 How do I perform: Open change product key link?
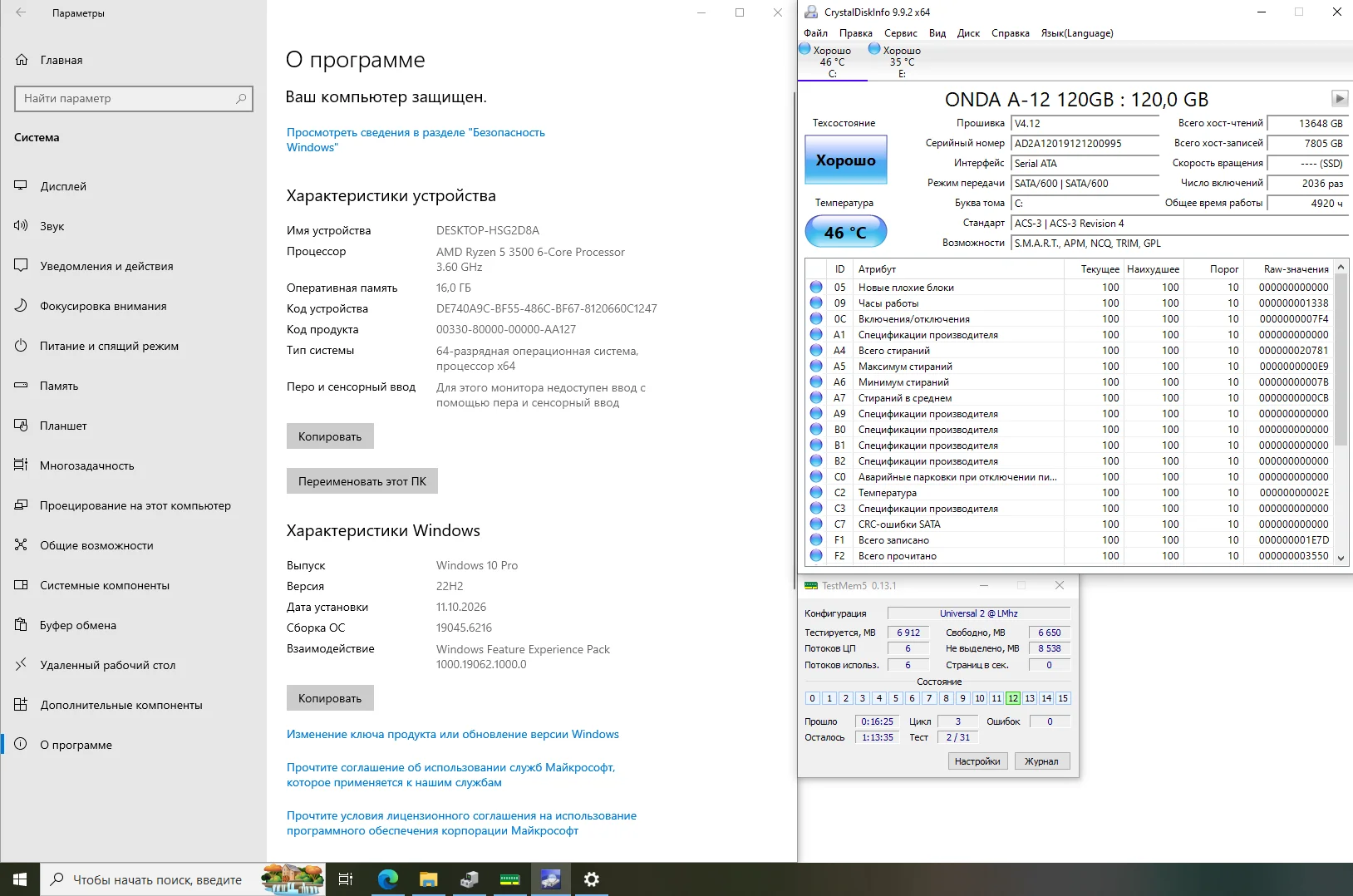click(453, 735)
